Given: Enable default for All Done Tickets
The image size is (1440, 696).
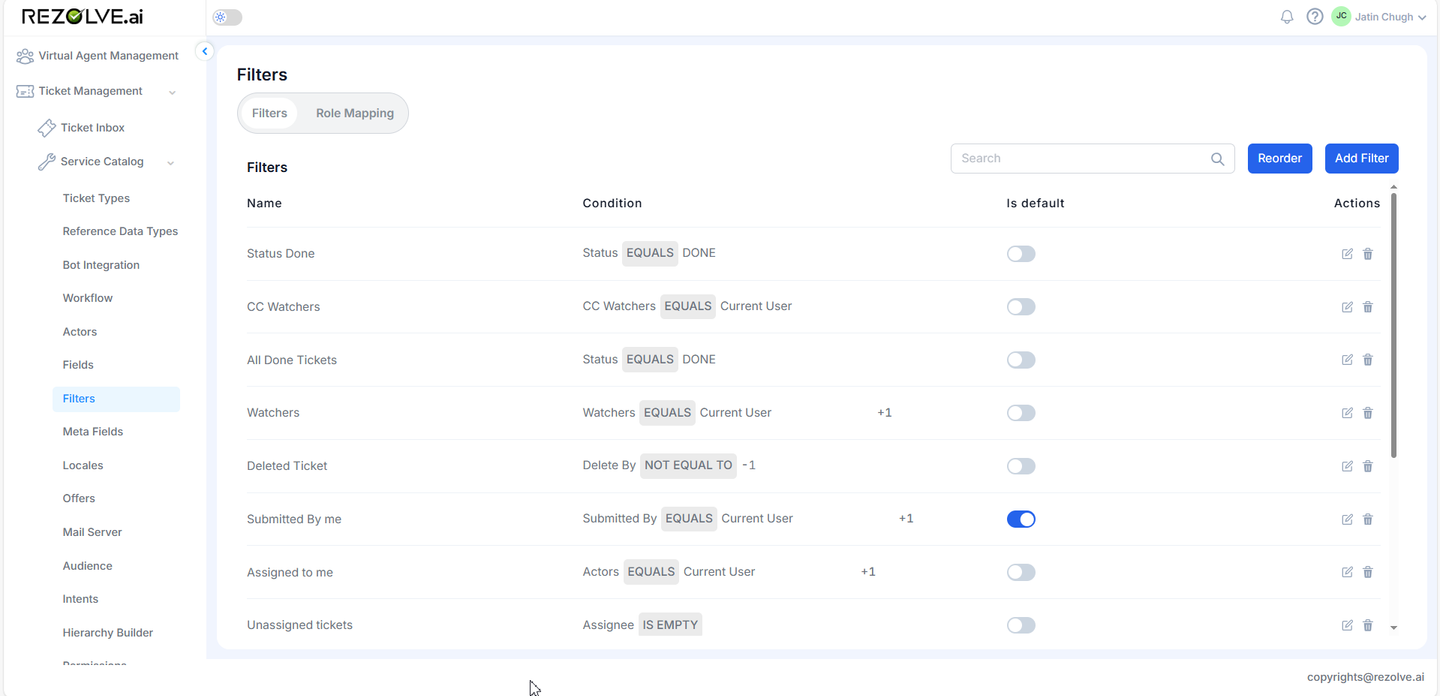Looking at the screenshot, I should pos(1021,360).
